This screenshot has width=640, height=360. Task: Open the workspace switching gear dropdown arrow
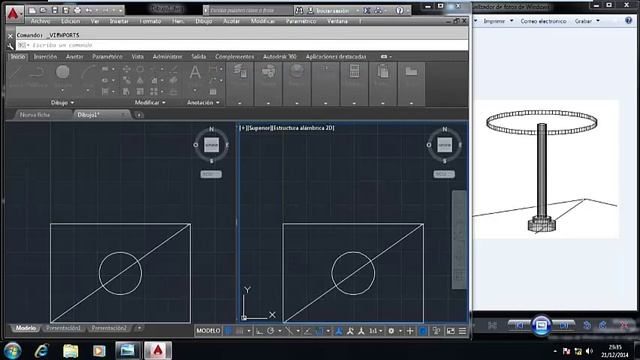[400, 331]
